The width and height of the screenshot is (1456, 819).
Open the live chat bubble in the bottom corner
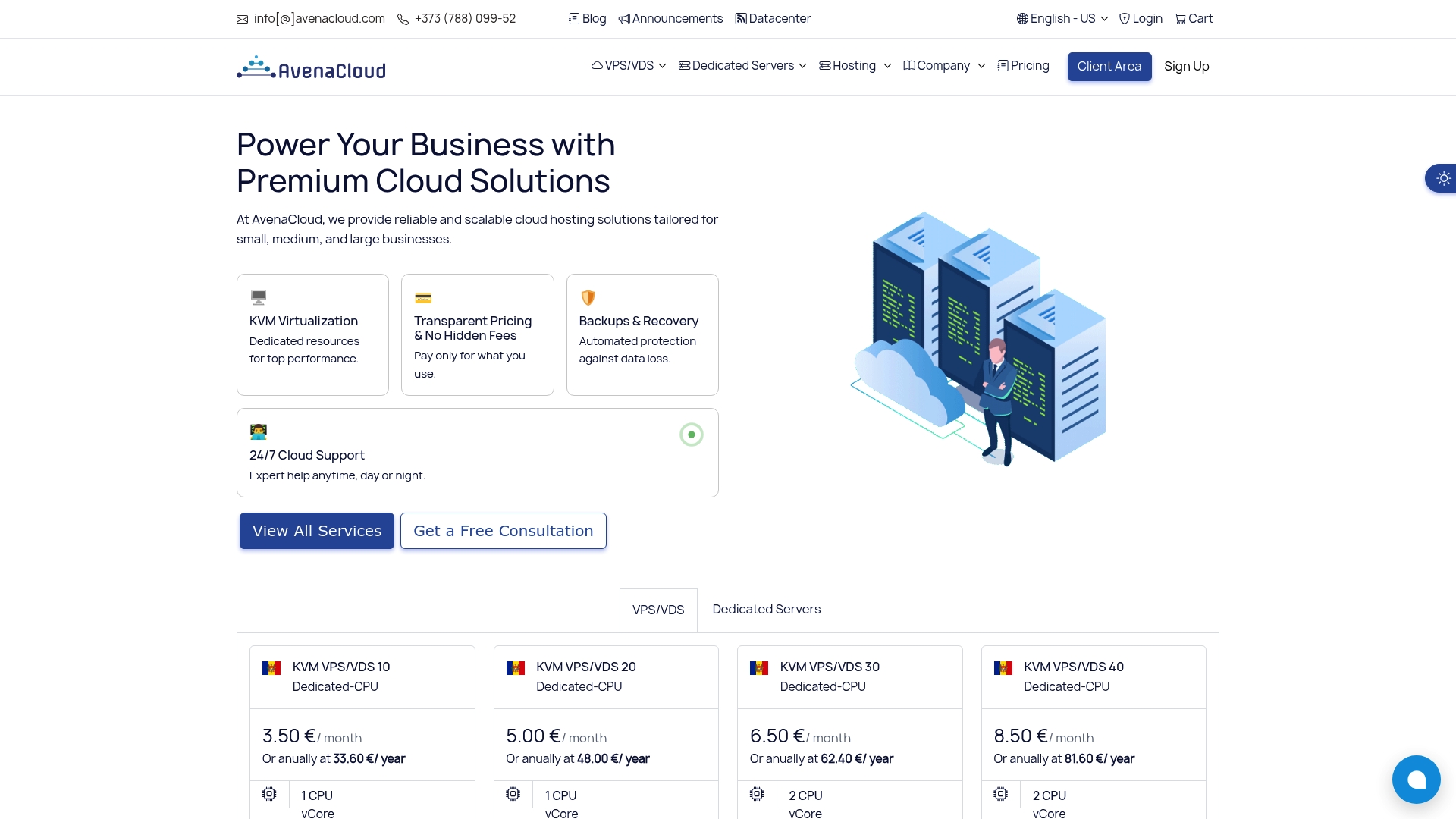[x=1417, y=779]
